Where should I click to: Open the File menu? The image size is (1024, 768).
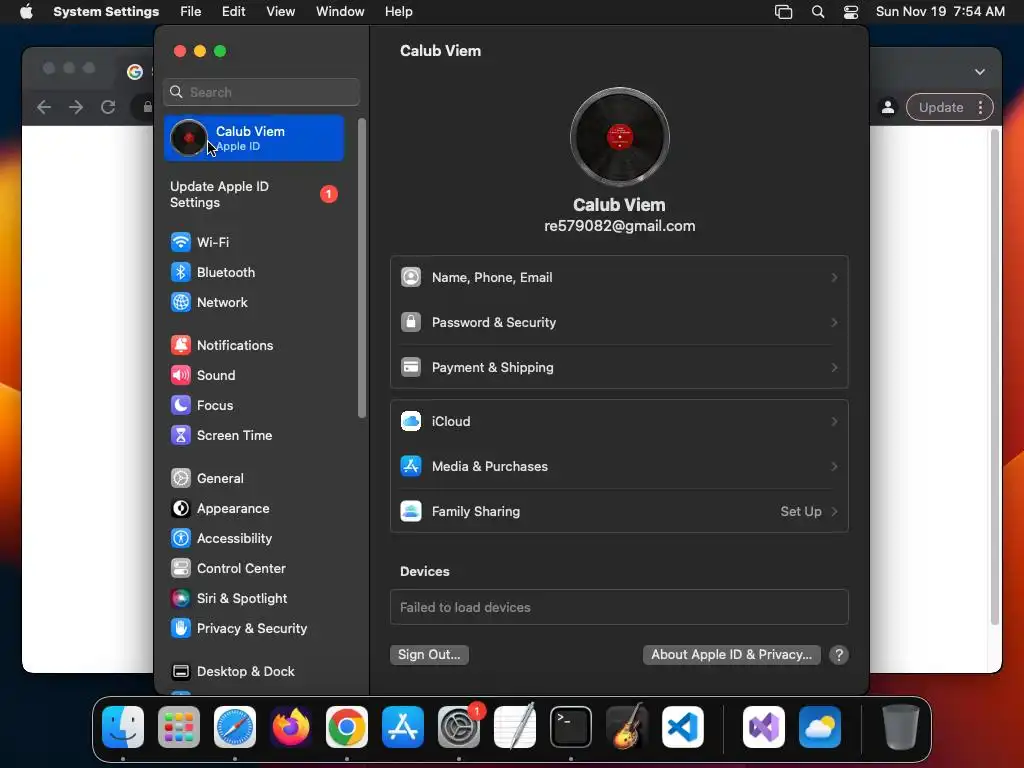[x=191, y=12]
